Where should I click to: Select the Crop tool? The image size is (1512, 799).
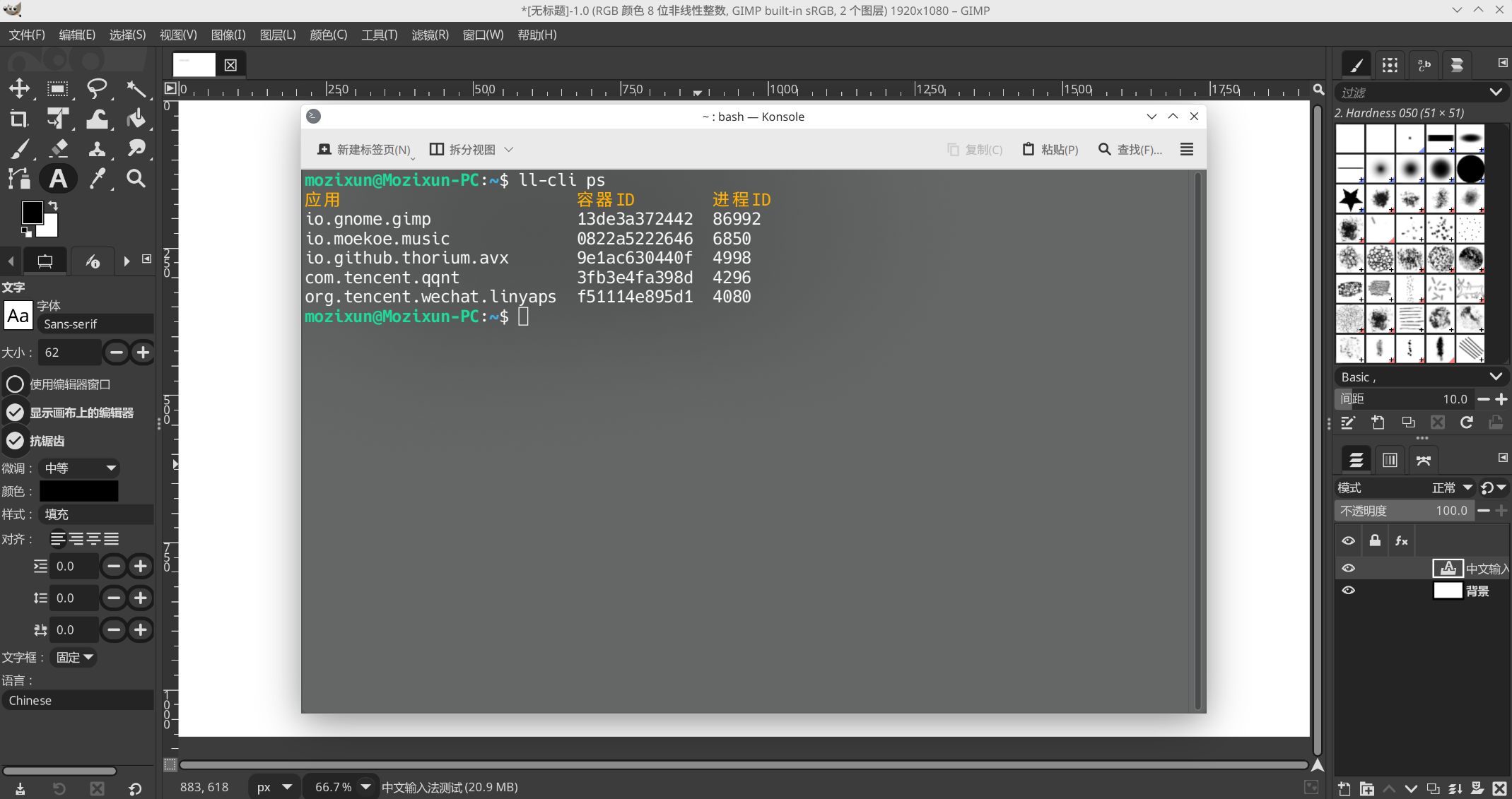click(19, 119)
